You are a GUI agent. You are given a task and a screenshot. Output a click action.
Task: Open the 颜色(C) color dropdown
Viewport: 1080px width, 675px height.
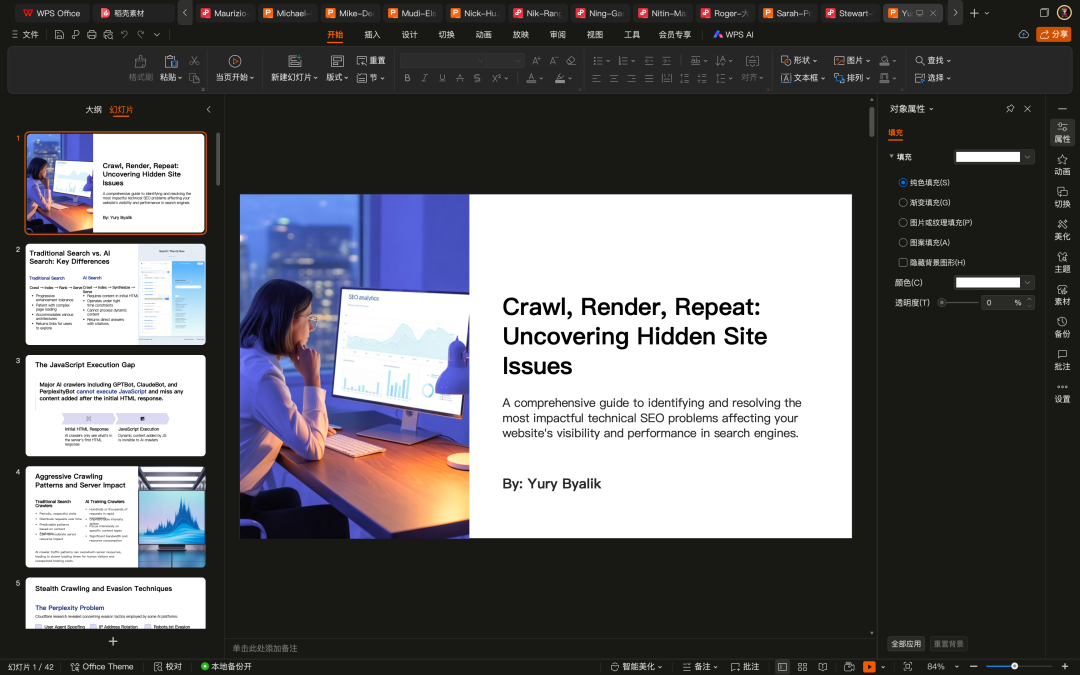1028,282
